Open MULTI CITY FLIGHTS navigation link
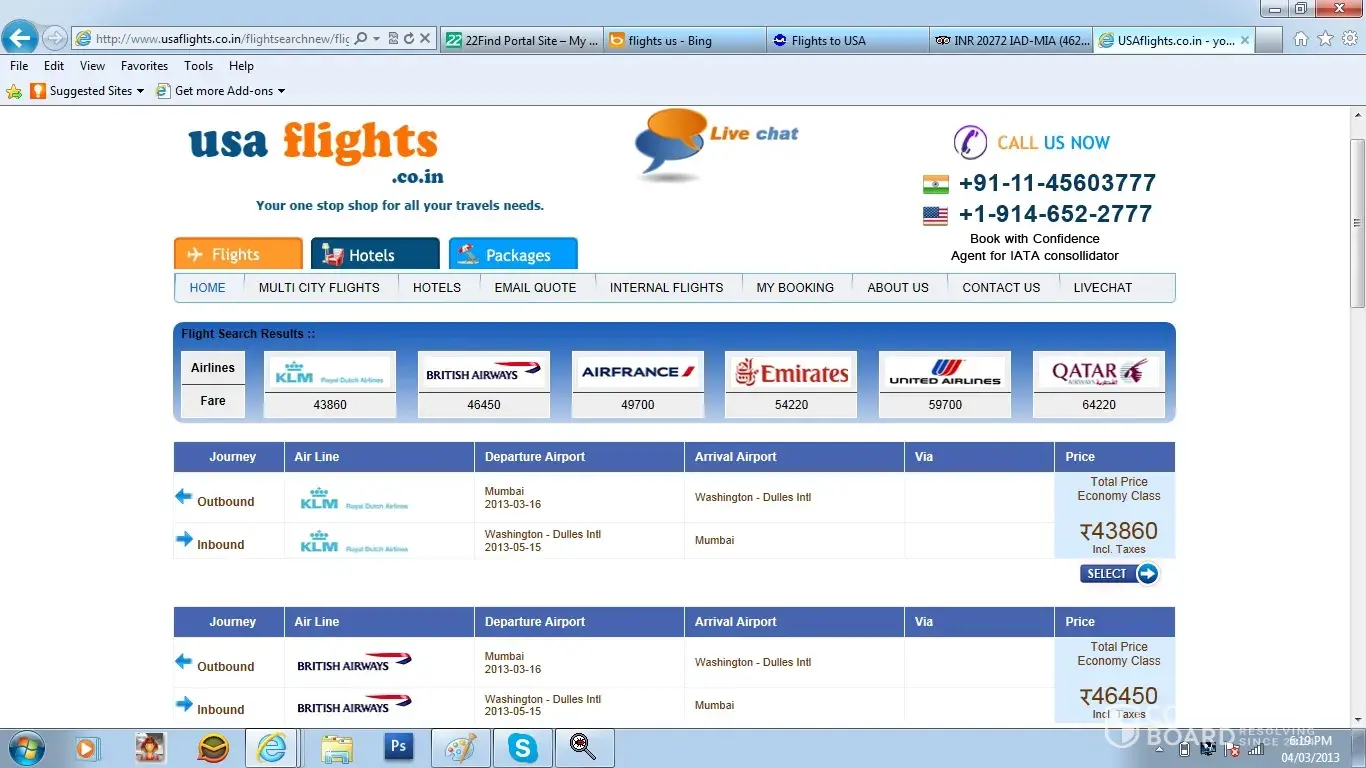 319,287
